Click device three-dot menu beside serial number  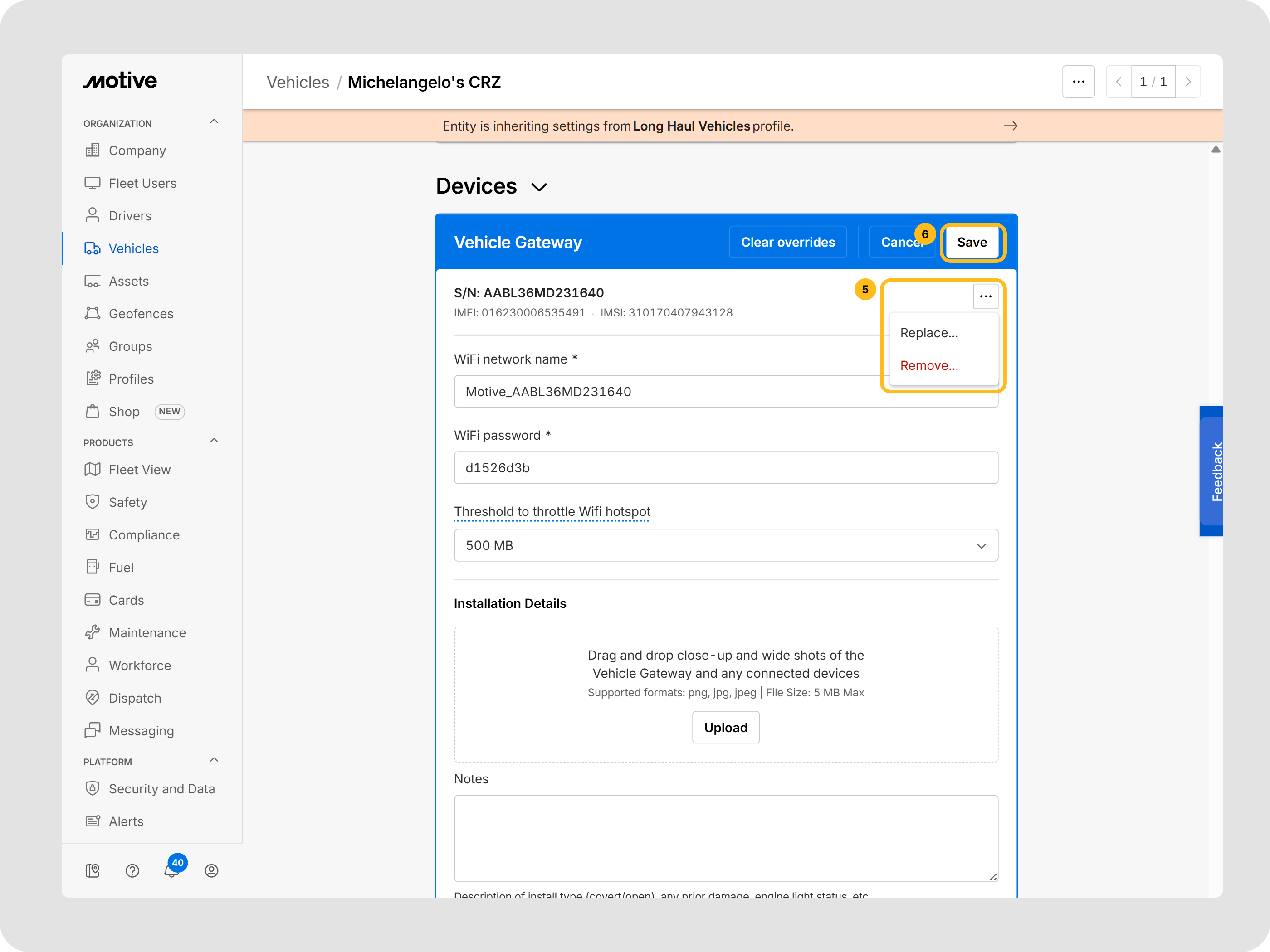[x=985, y=296]
